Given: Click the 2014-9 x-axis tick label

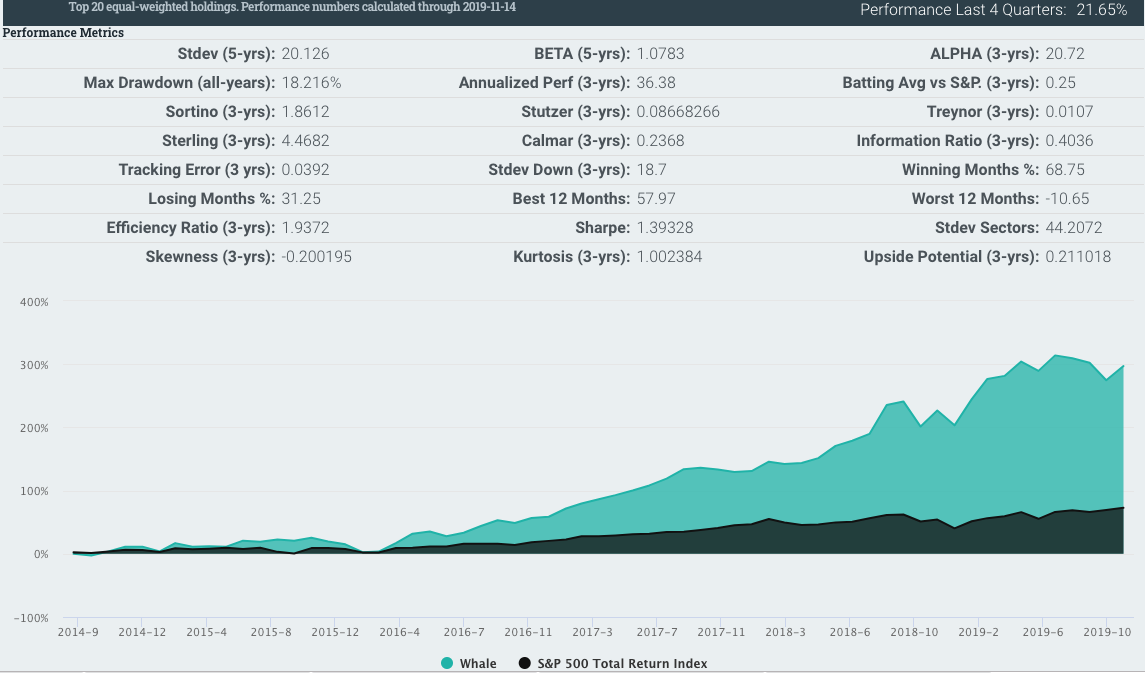Looking at the screenshot, I should (x=77, y=632).
